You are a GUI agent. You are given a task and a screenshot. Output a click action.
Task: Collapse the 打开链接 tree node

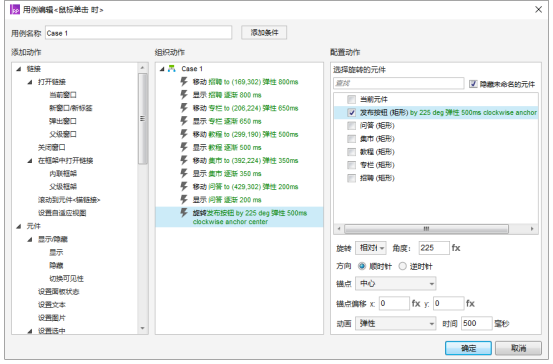tap(30, 82)
